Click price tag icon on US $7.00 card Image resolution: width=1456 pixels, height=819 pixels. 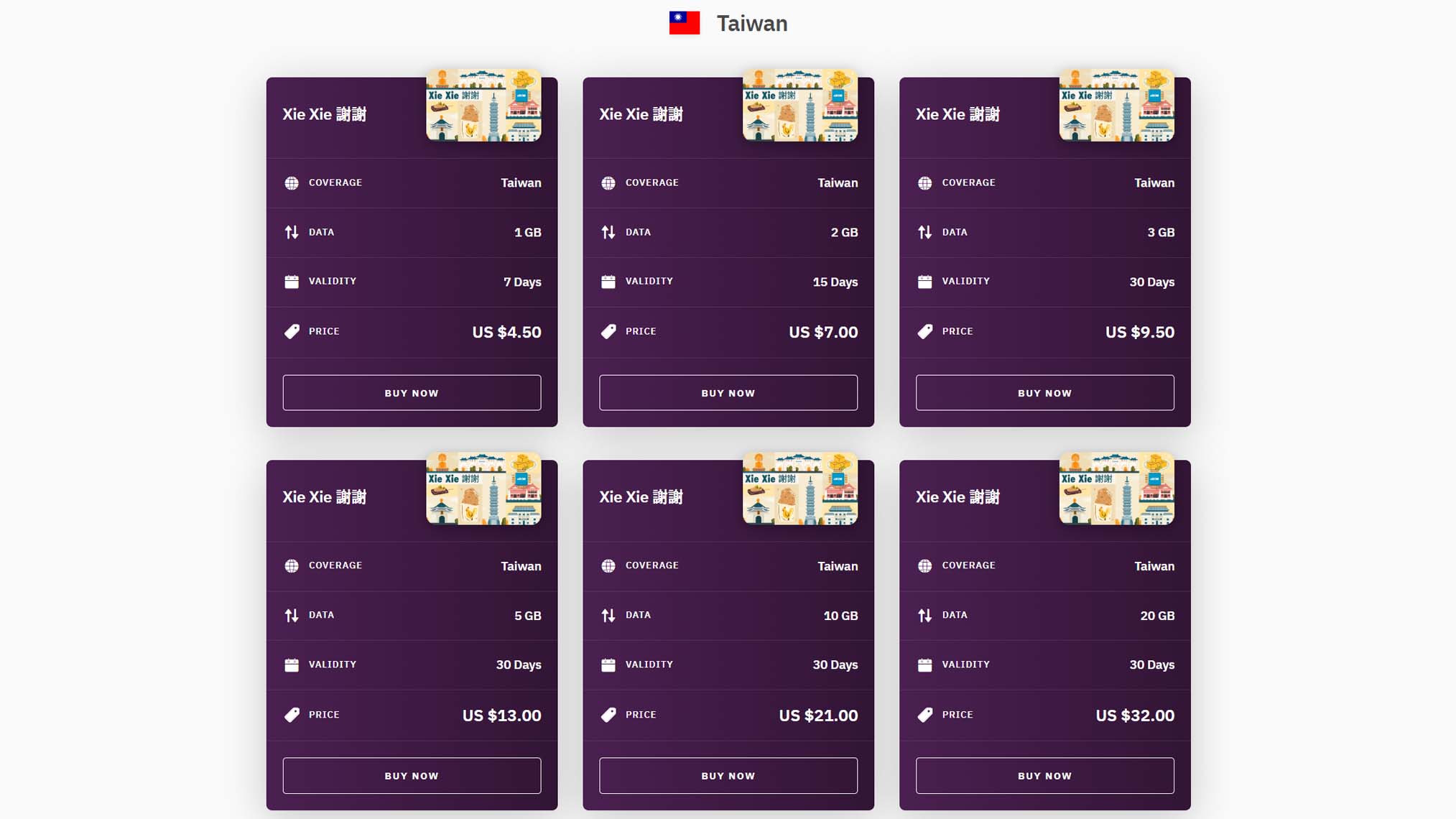608,331
